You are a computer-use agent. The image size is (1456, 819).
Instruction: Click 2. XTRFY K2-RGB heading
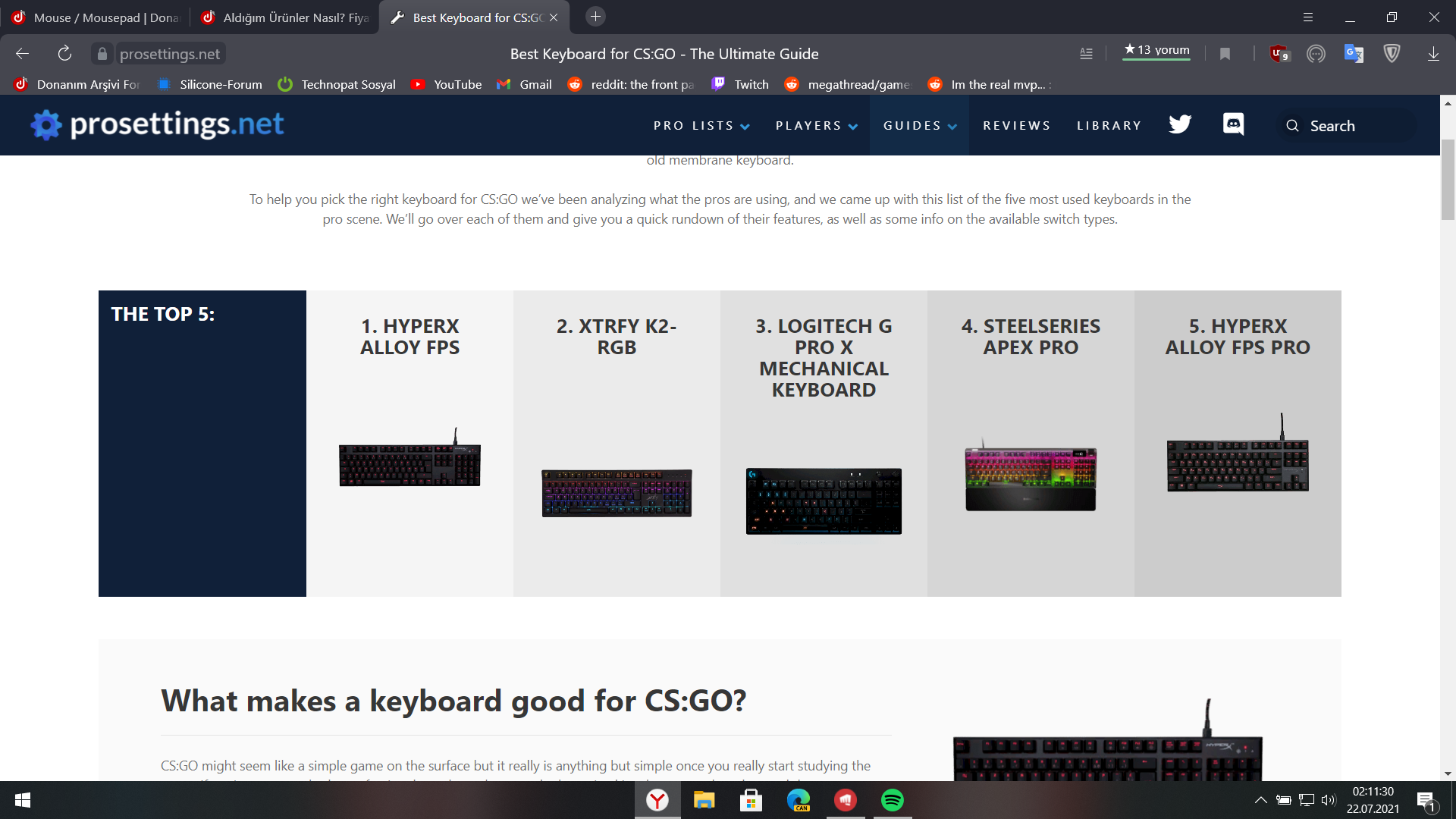click(x=617, y=337)
